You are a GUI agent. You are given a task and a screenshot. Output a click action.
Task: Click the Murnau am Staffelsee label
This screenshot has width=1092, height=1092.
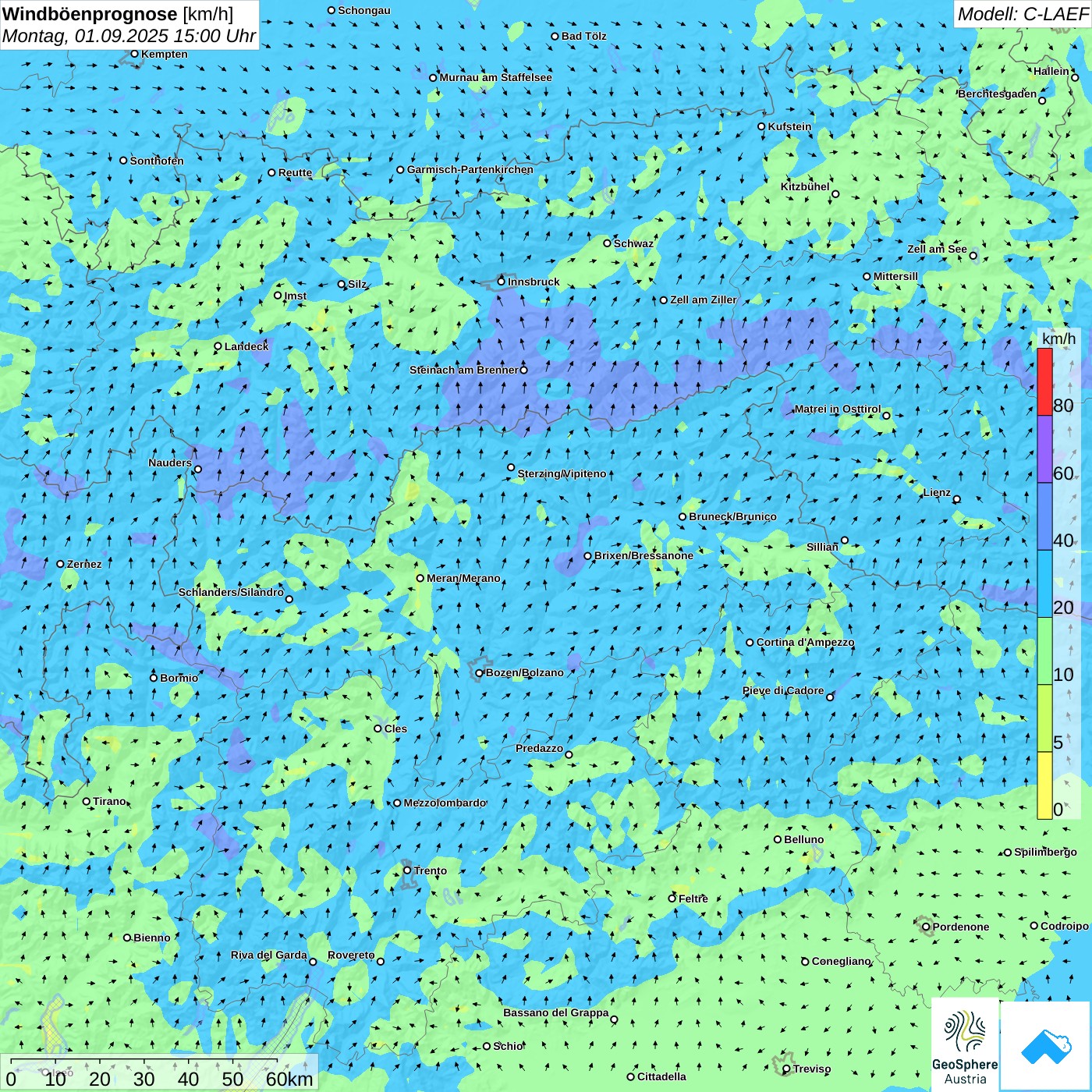coord(496,77)
